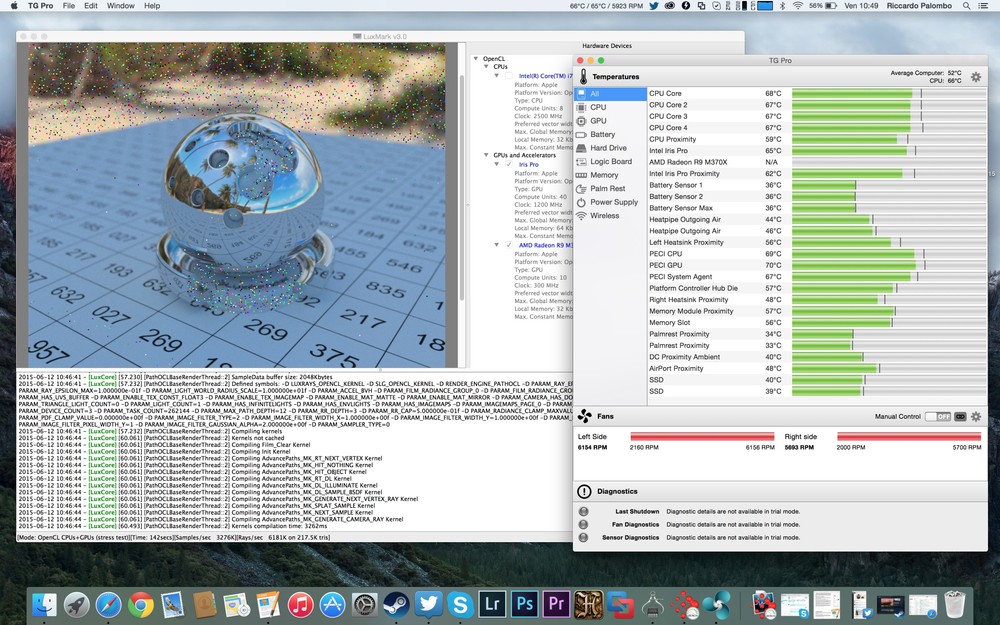
Task: Enable the Intel Core CPU device checkbox
Action: (509, 75)
